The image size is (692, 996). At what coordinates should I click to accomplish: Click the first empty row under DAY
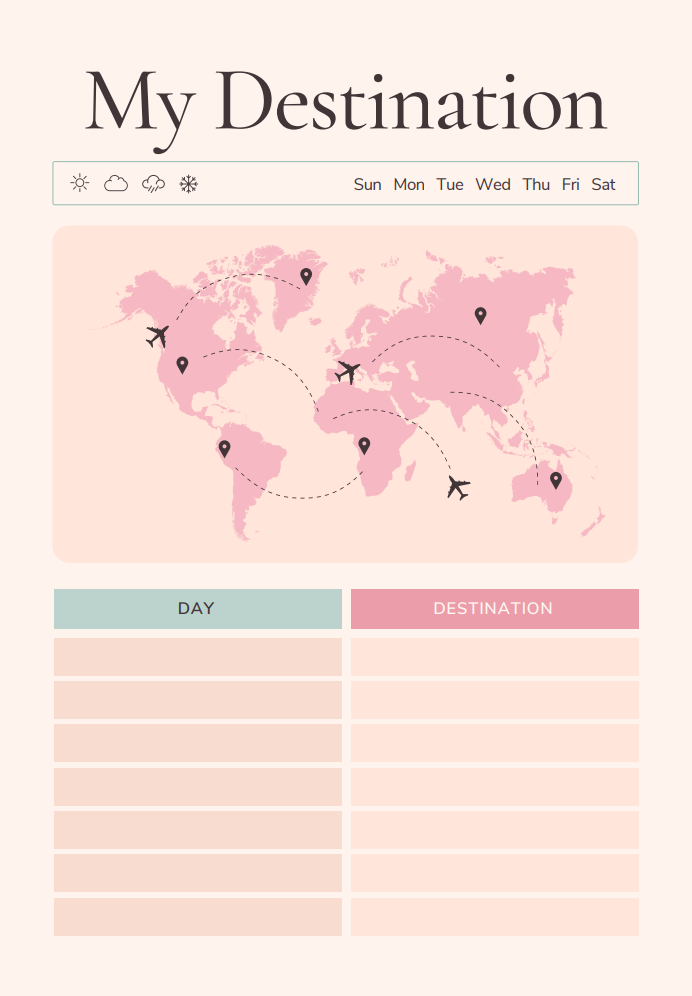point(197,657)
